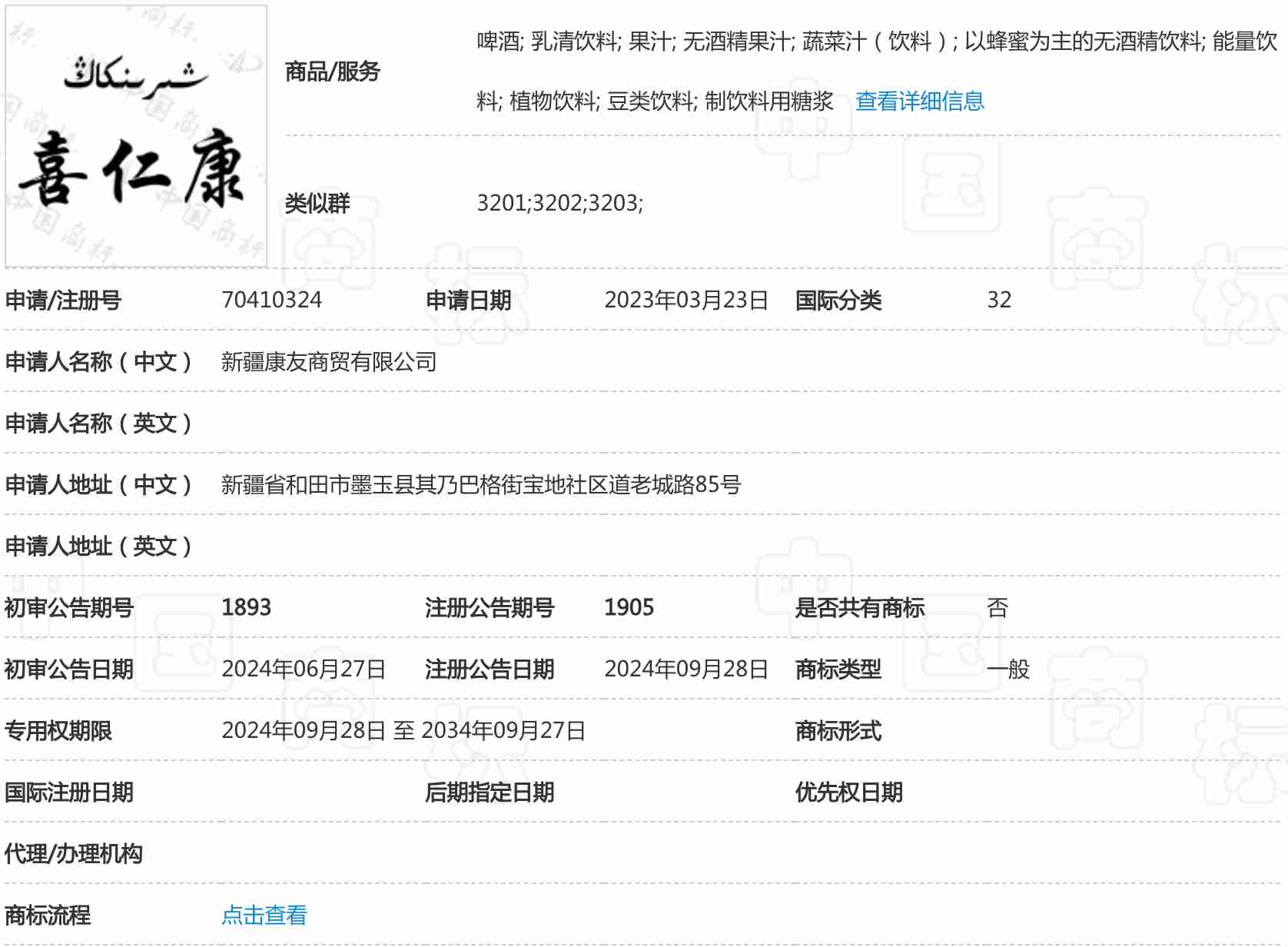Click the 商标类型 value 一般
This screenshot has height=947, width=1288.
click(x=1007, y=669)
